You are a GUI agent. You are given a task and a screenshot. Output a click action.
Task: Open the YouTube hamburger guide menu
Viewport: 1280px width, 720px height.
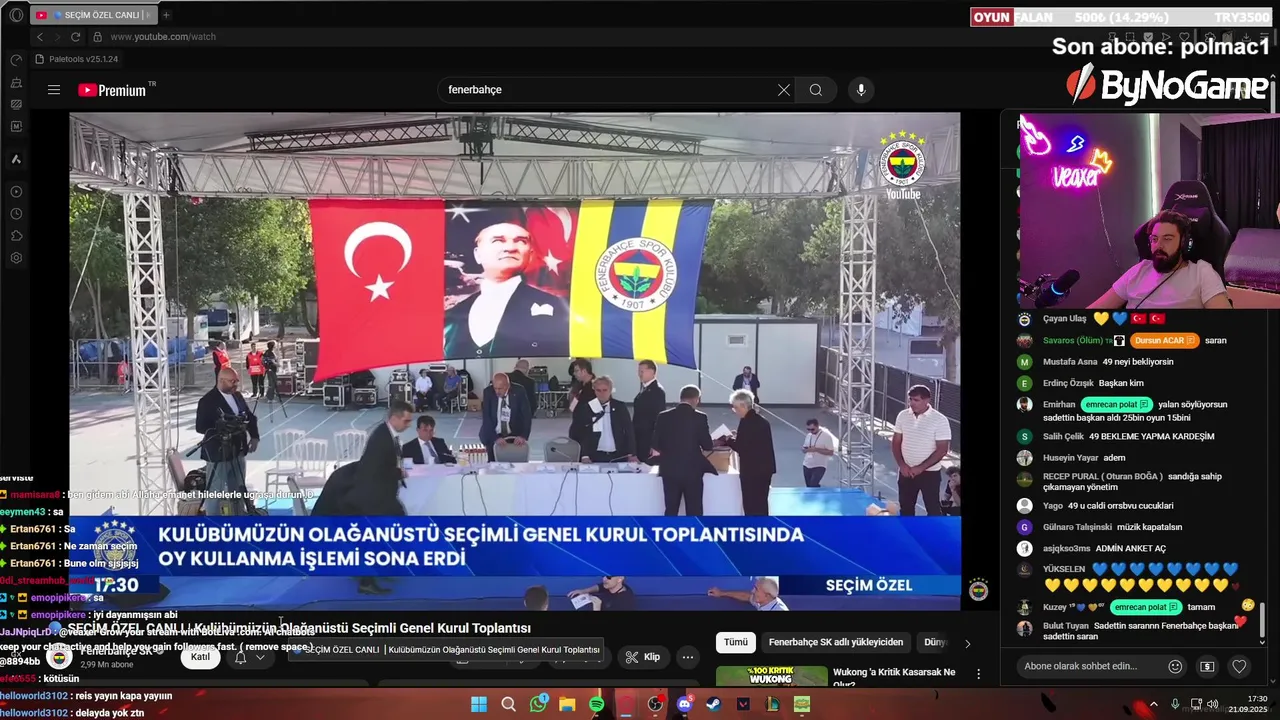click(54, 90)
